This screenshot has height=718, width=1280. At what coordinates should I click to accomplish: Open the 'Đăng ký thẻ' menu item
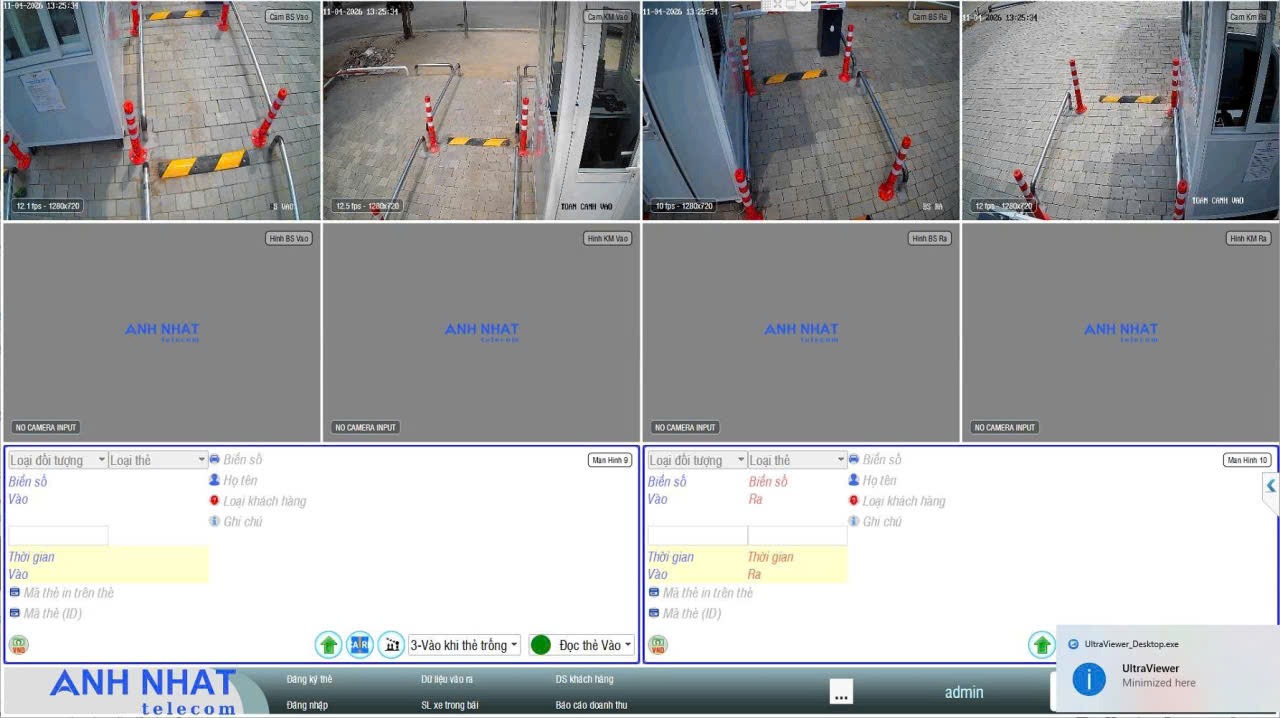pos(309,679)
